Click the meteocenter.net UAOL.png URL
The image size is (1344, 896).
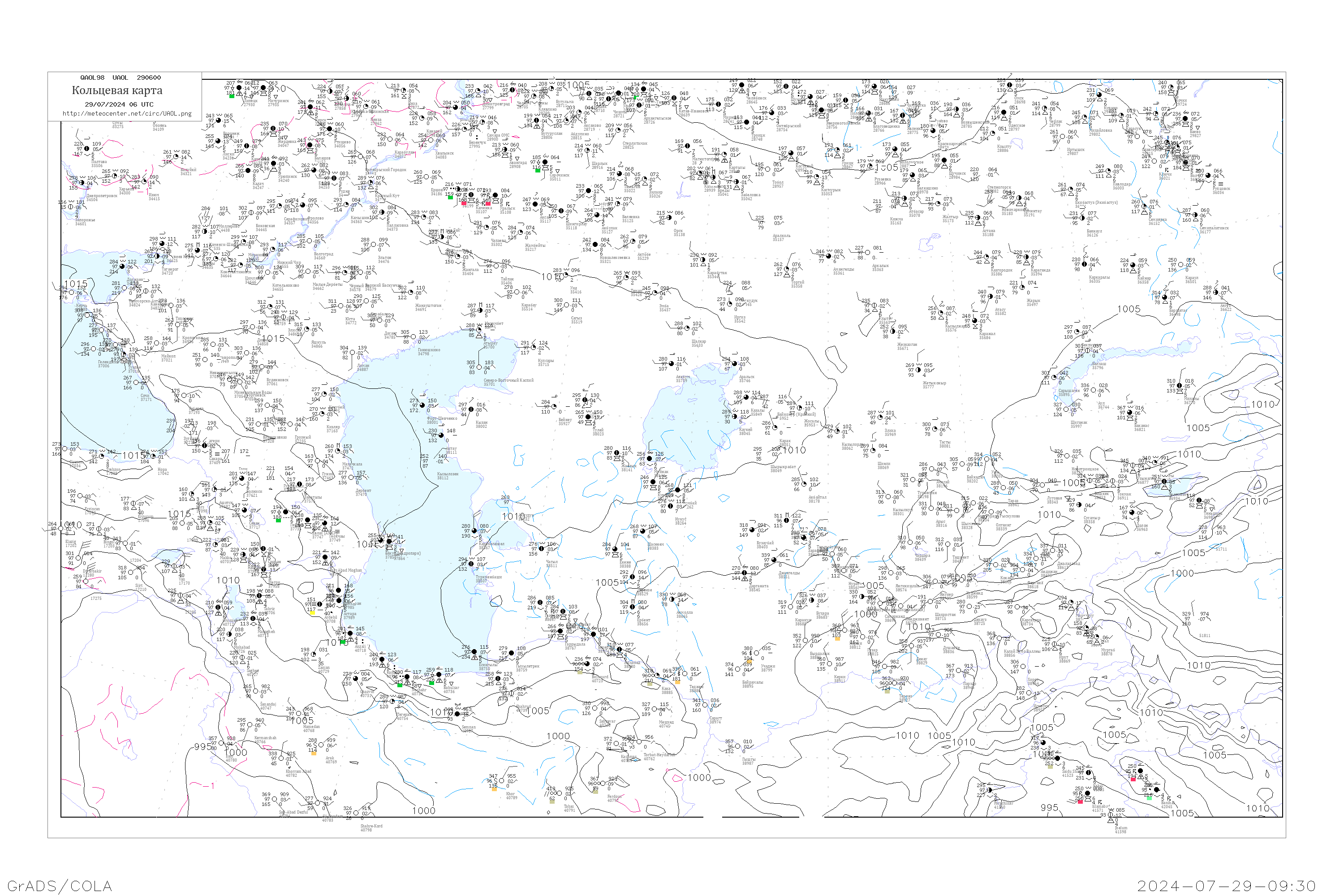tap(126, 114)
